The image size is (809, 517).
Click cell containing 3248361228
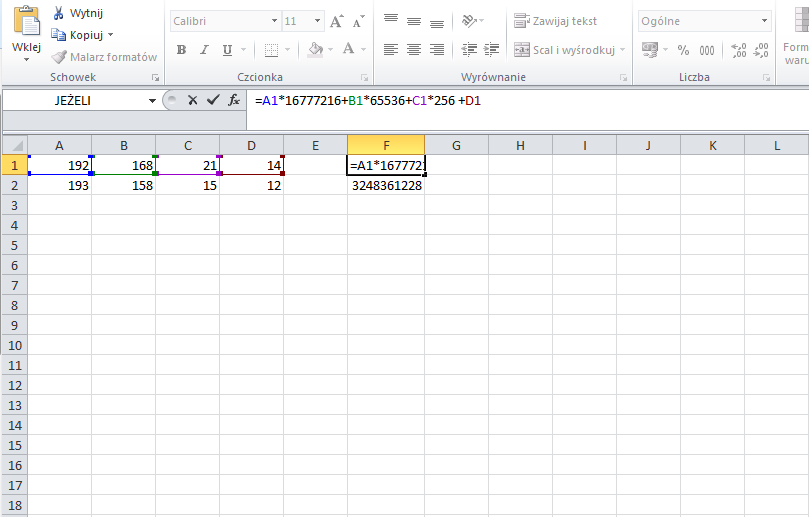coord(386,185)
